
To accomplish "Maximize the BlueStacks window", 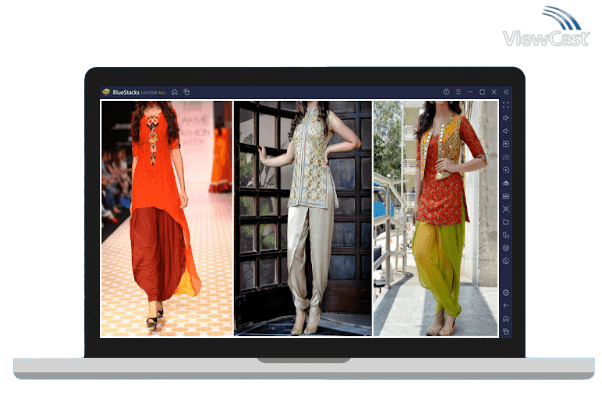I will coord(482,92).
